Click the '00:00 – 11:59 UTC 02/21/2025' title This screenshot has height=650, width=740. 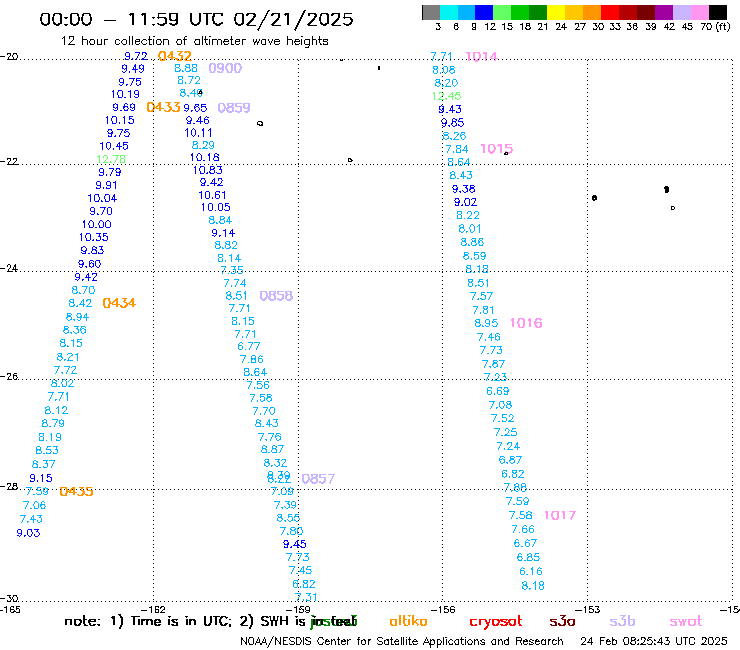(x=196, y=19)
